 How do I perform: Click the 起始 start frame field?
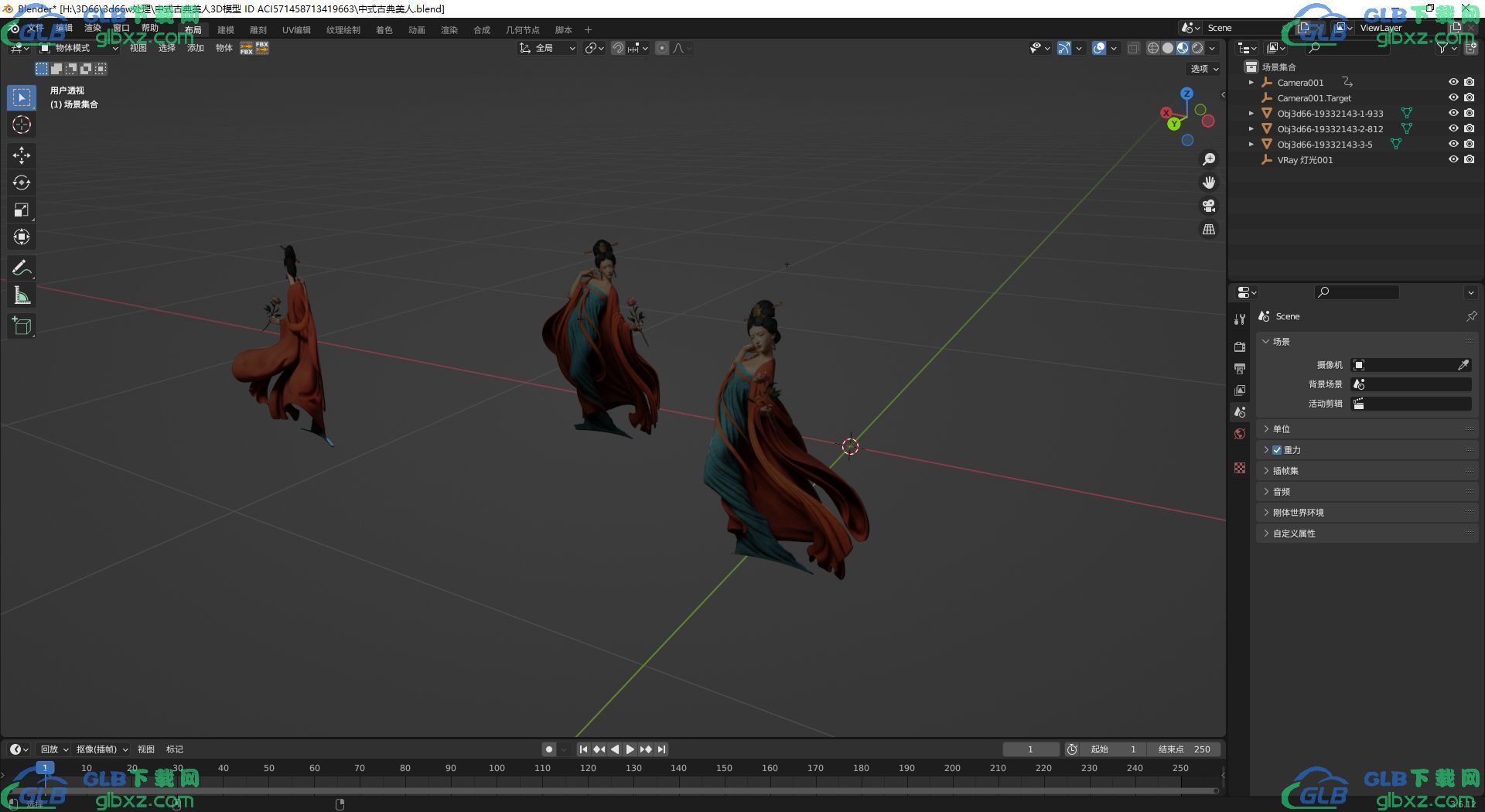pos(1113,749)
